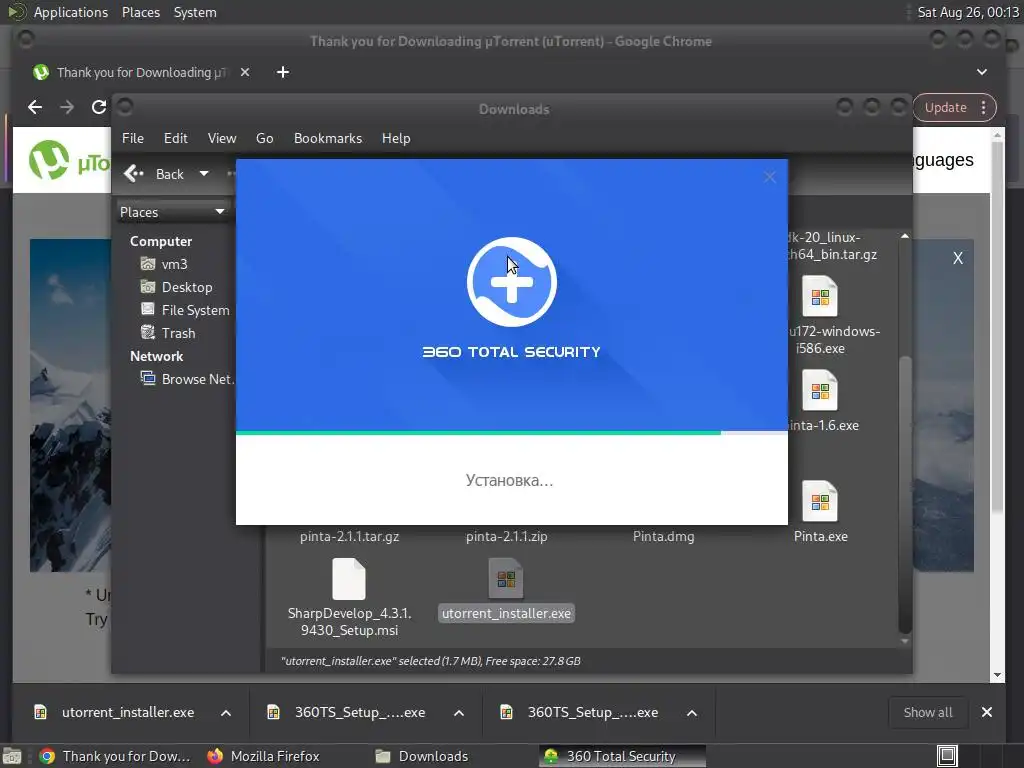Image resolution: width=1024 pixels, height=768 pixels.
Task: Select the SharpDevelop_4.3.1.9430_Setup.msi file icon
Action: tap(349, 579)
